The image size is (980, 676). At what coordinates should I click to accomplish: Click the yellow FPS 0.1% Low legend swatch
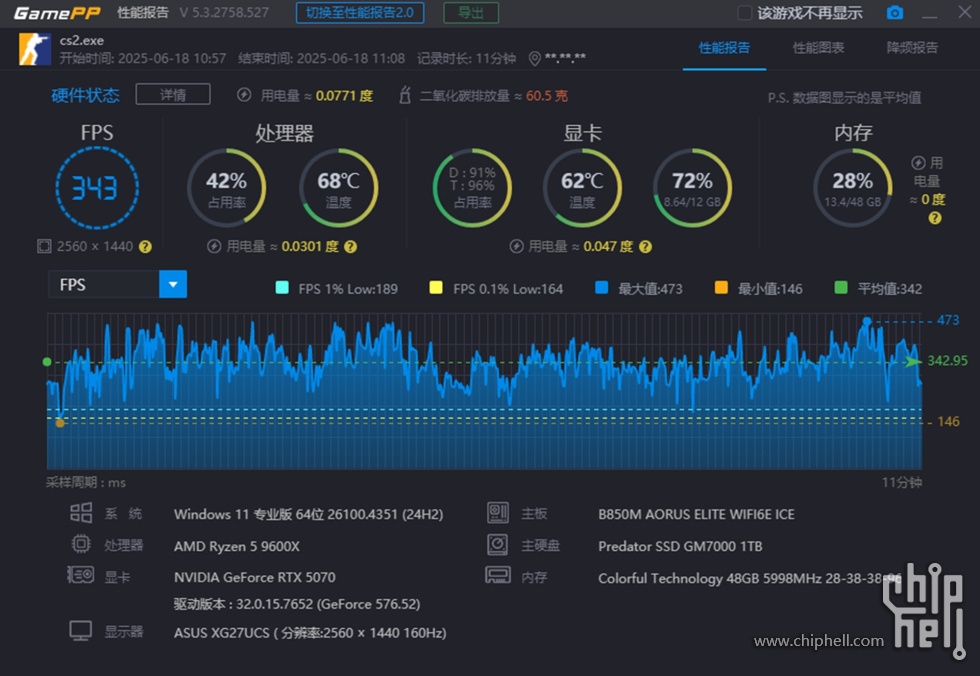tap(436, 287)
